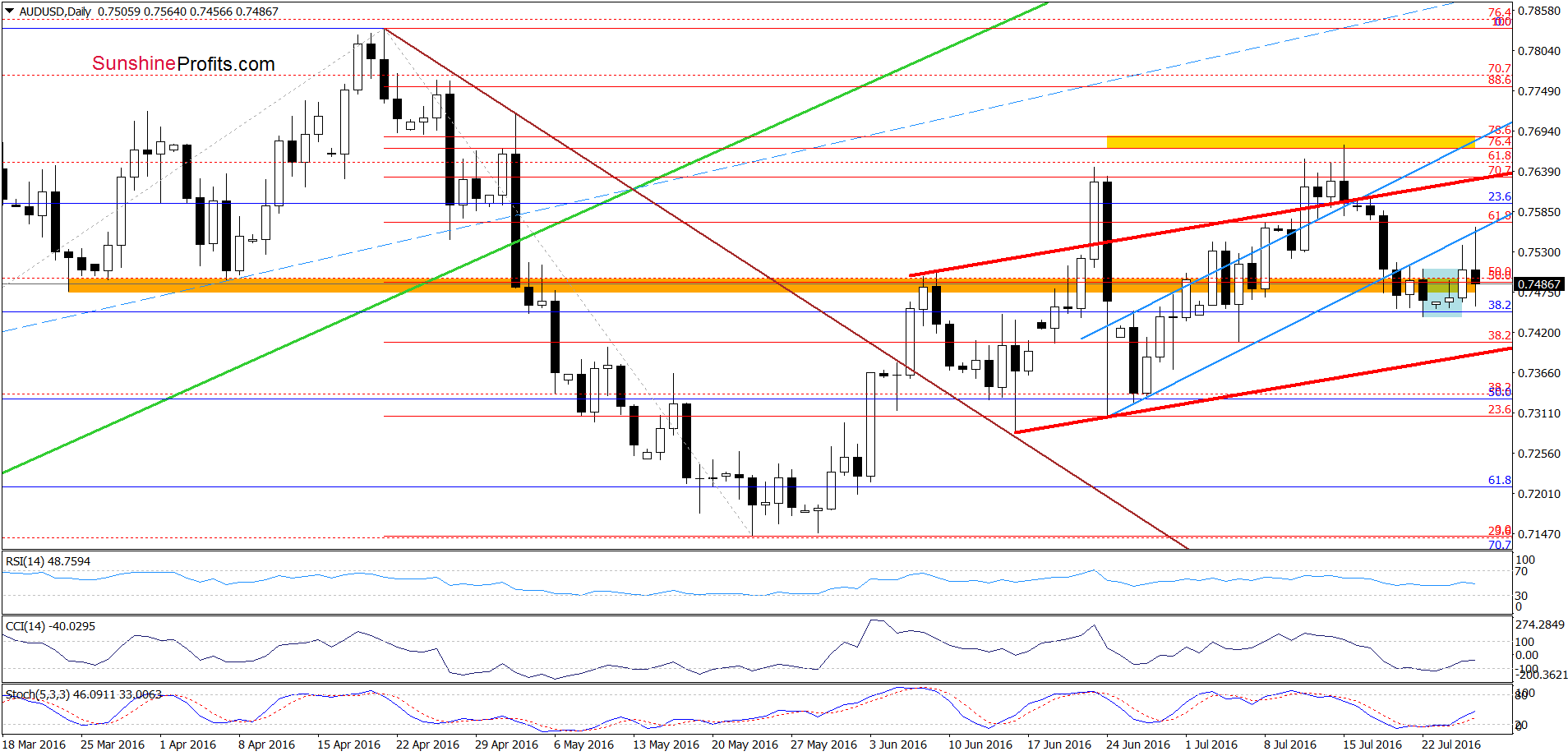This screenshot has height=756, width=1568.
Task: Click the 274.2849 CCI scale value
Action: pos(1541,625)
